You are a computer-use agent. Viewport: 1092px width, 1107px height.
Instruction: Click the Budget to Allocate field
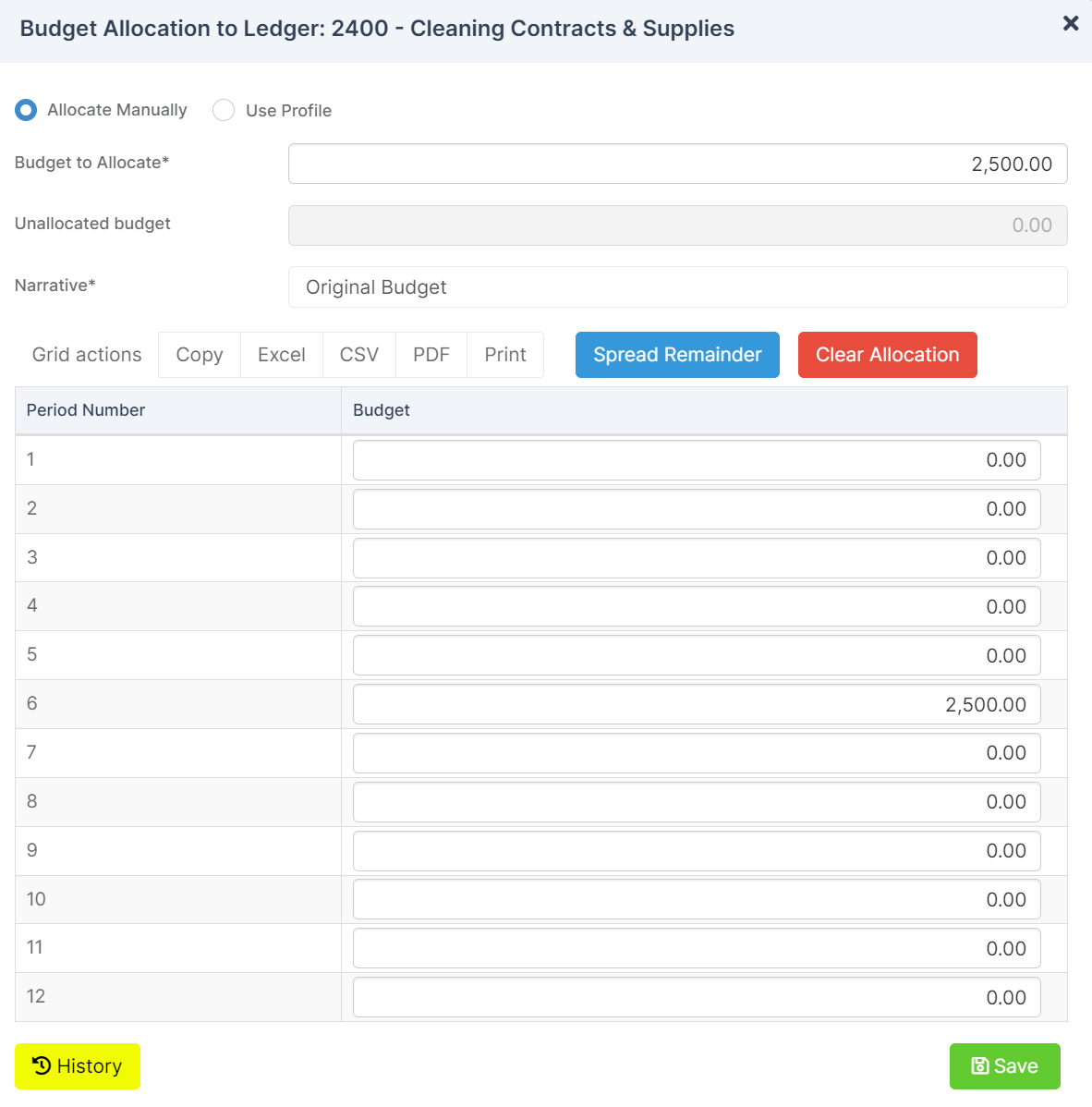(677, 164)
